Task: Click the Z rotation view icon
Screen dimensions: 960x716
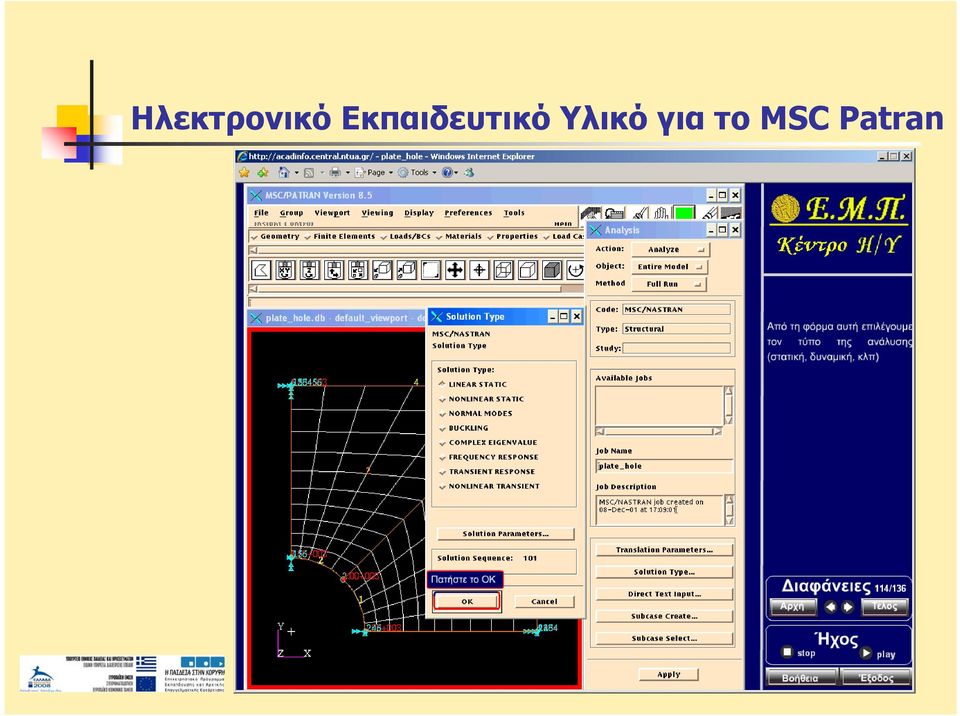Action: tap(309, 270)
